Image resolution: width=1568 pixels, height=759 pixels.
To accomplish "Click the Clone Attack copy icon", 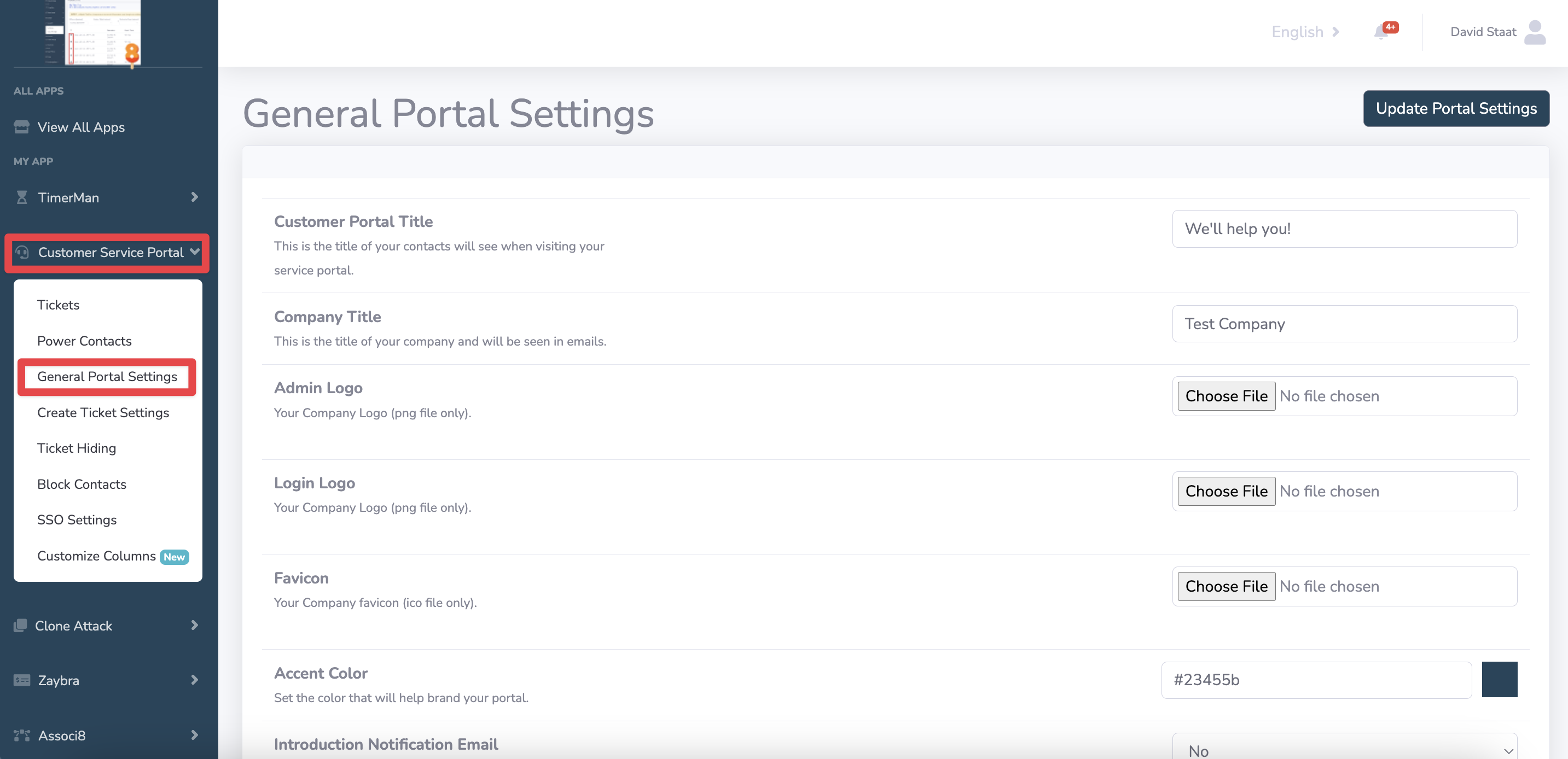I will pos(20,626).
